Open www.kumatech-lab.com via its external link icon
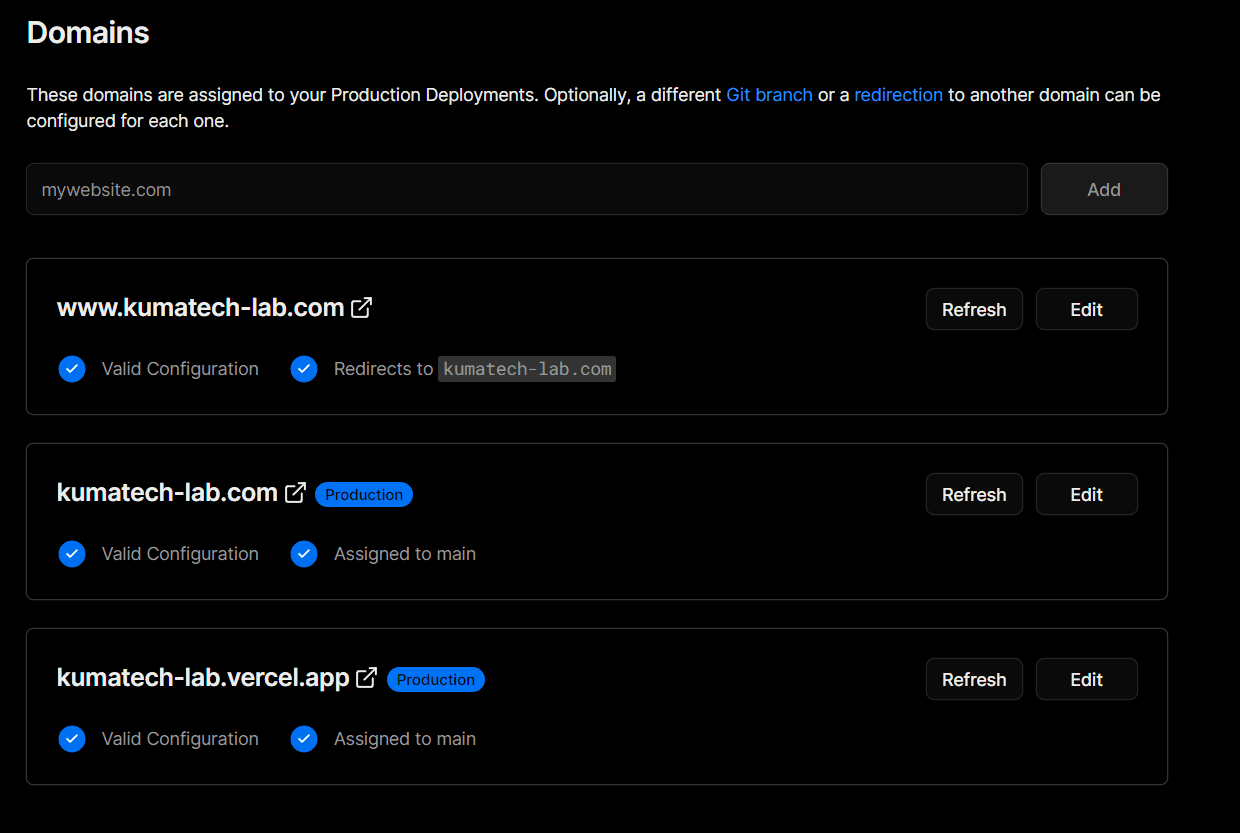Screen dimensions: 1240x833 (x=360, y=308)
